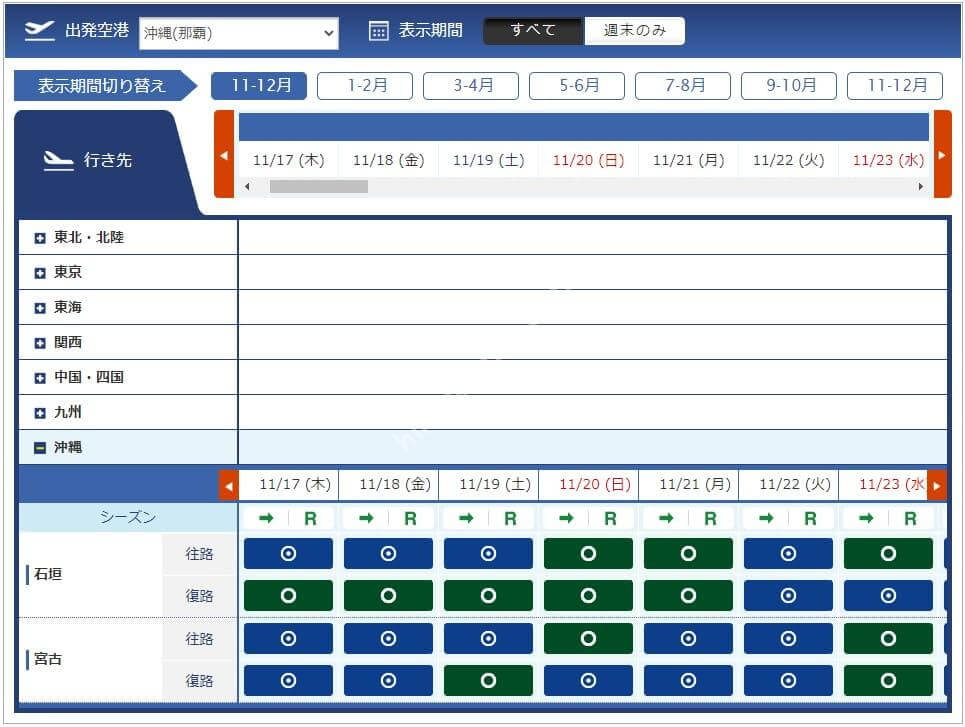The width and height of the screenshot is (965, 727).
Task: Click the 11/17 (木) date in 沖縄 row
Action: pos(295,484)
